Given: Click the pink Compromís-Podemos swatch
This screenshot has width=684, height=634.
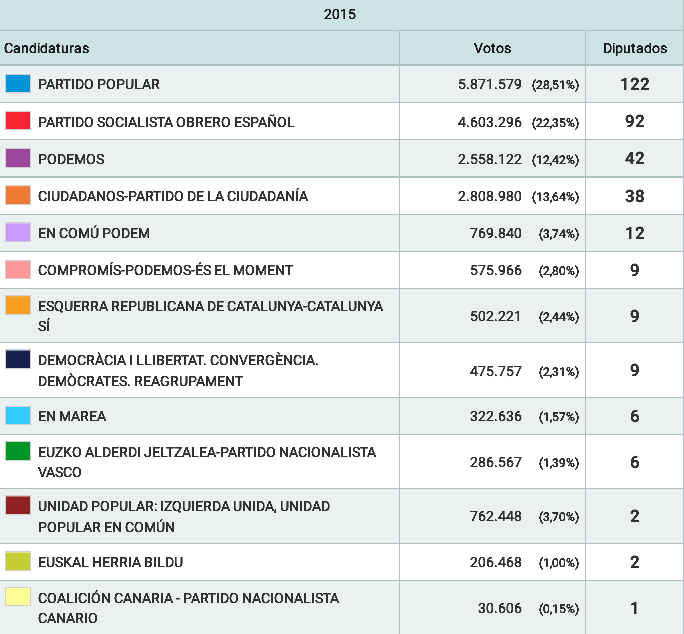Looking at the screenshot, I should (x=18, y=269).
